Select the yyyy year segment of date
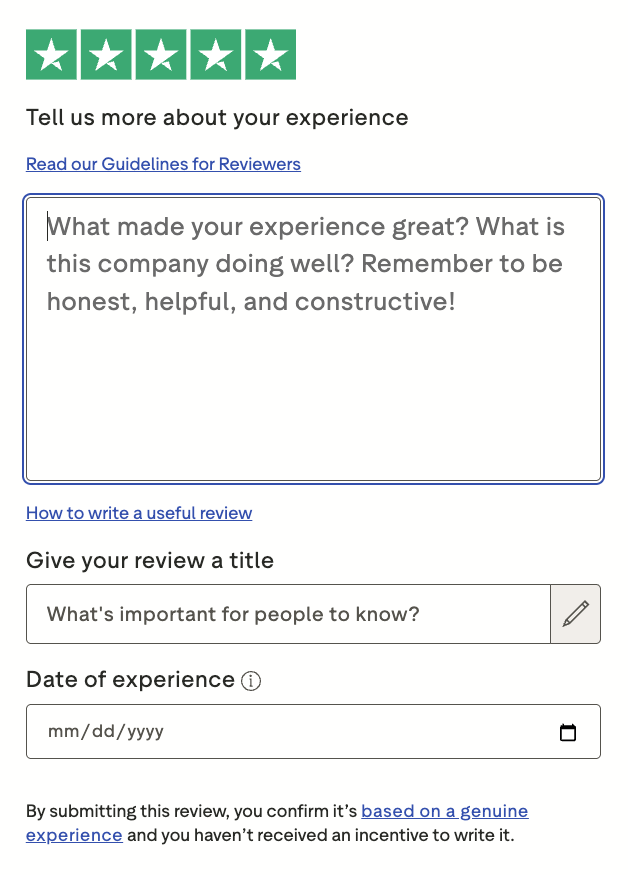Screen dimensions: 628x875 (146, 731)
